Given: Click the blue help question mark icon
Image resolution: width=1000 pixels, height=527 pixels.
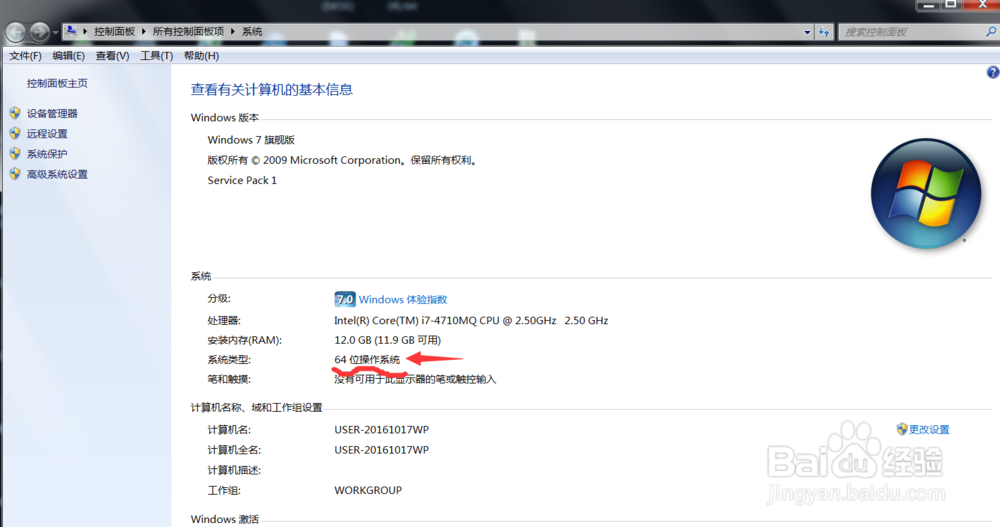Looking at the screenshot, I should click(993, 73).
